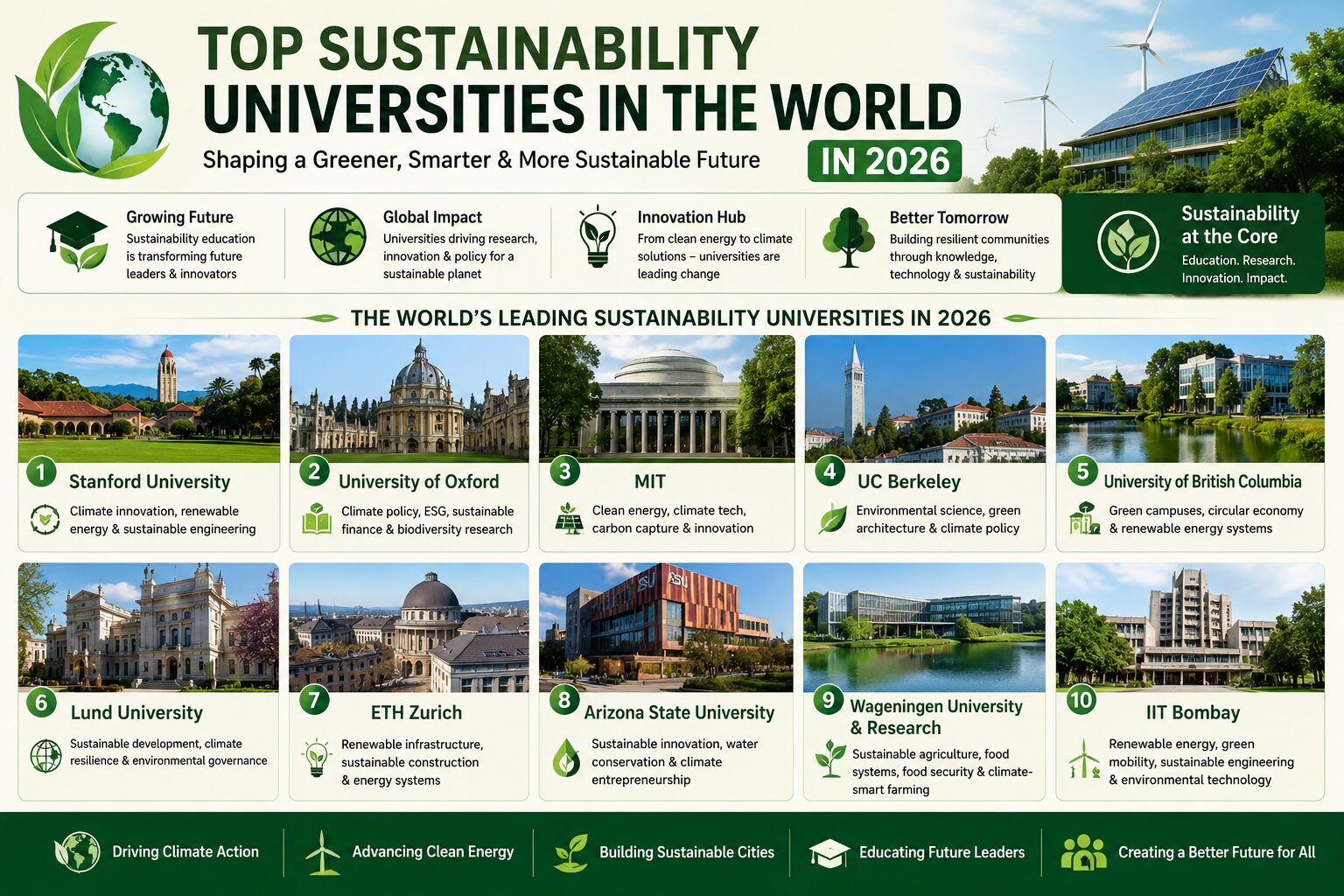Click the MIT title text
This screenshot has width=1344, height=896.
pos(650,482)
